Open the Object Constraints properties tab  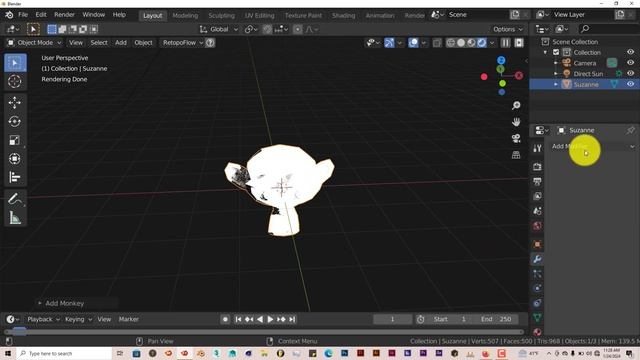[x=538, y=303]
